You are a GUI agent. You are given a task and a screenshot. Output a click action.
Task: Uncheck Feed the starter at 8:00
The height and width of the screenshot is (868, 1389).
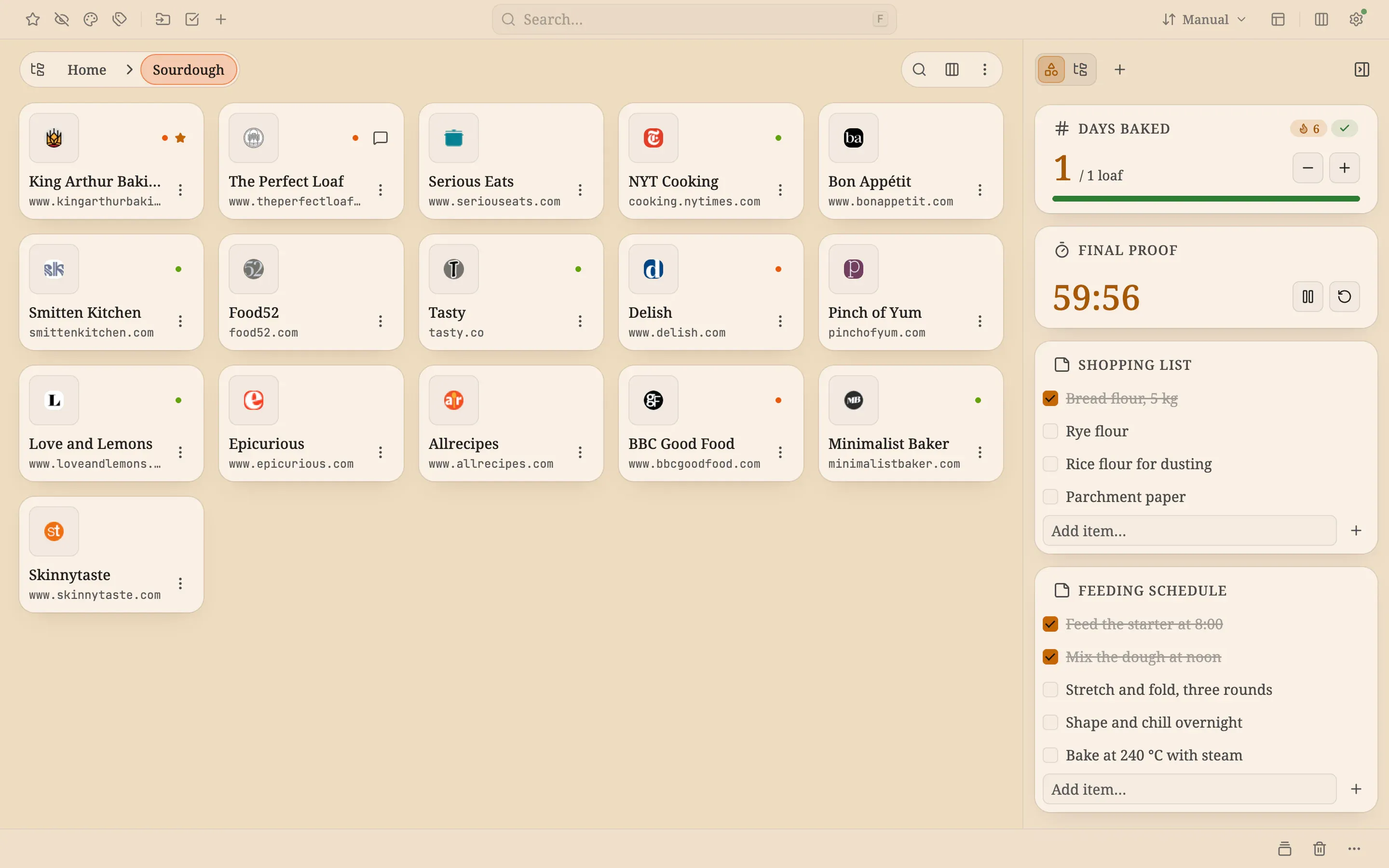pos(1050,624)
